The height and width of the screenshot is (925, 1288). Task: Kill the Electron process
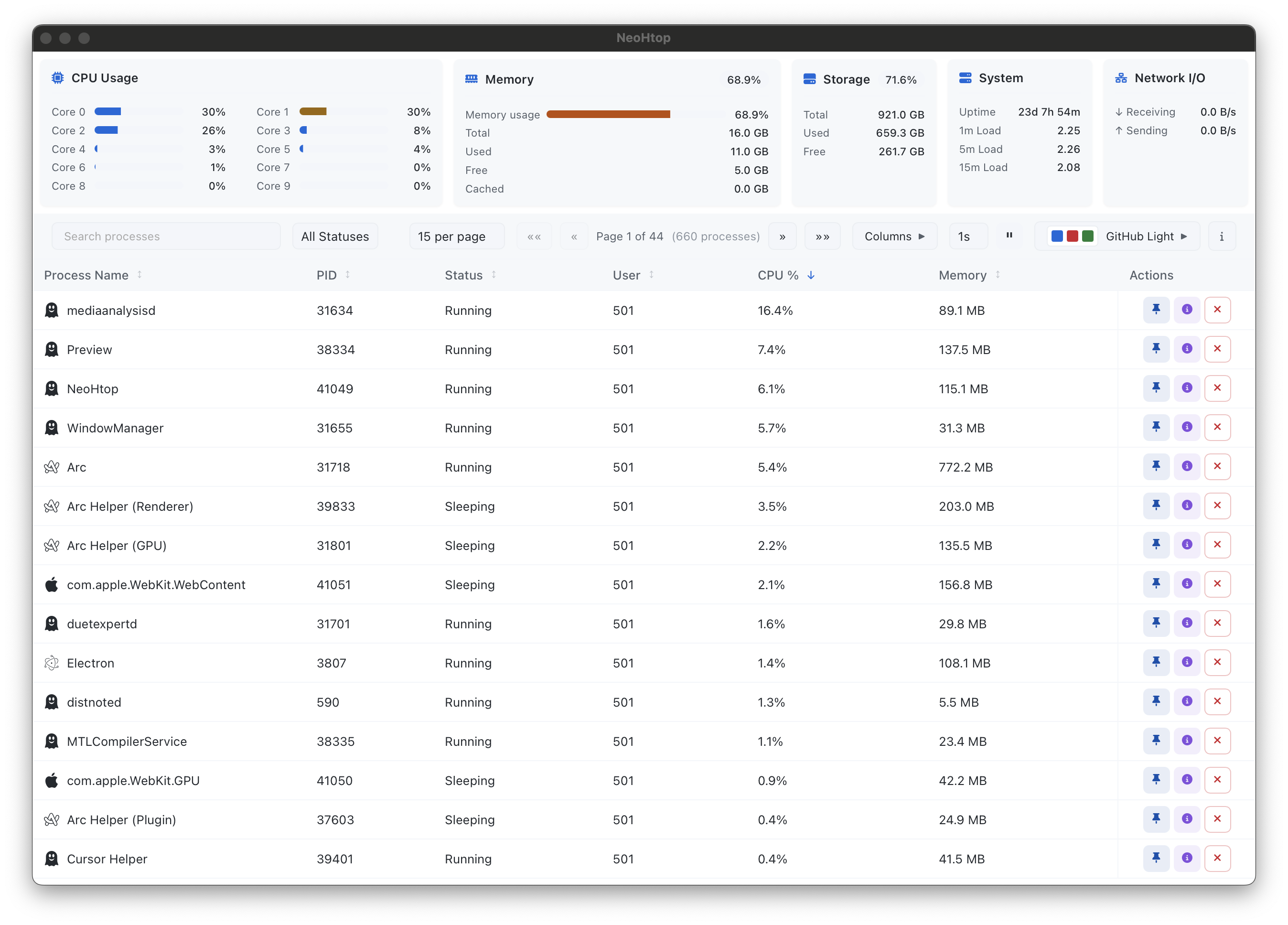pos(1217,663)
